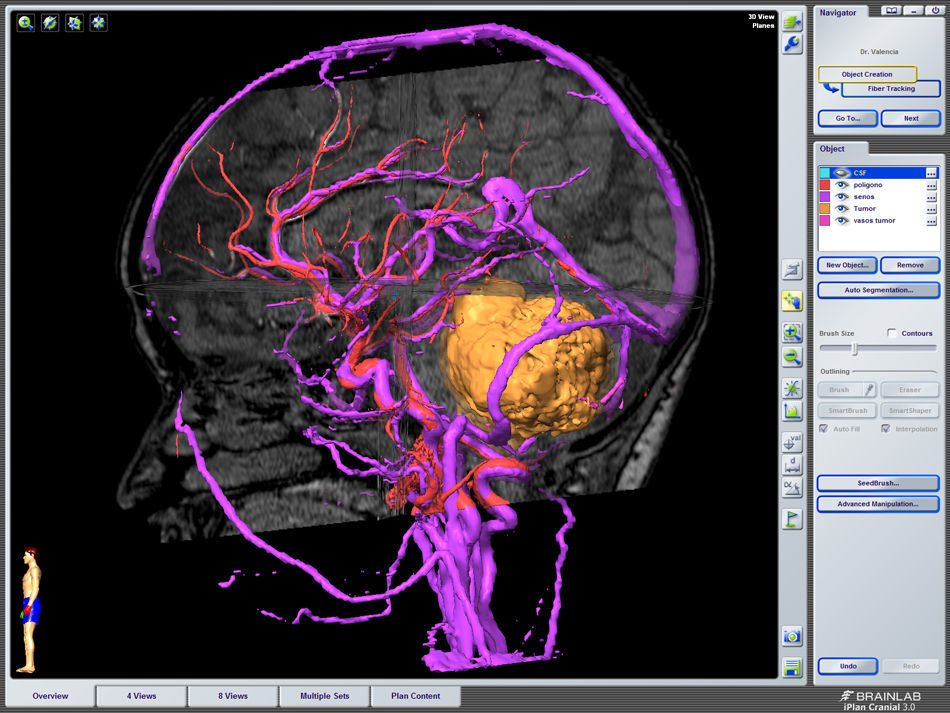Click the Brush Size slider handle
The width and height of the screenshot is (950, 713).
pyautogui.click(x=854, y=349)
